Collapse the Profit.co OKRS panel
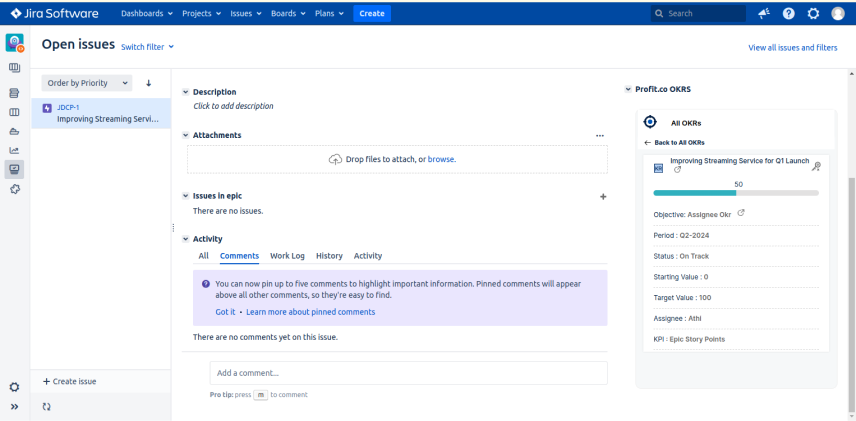The image size is (856, 421). point(628,89)
